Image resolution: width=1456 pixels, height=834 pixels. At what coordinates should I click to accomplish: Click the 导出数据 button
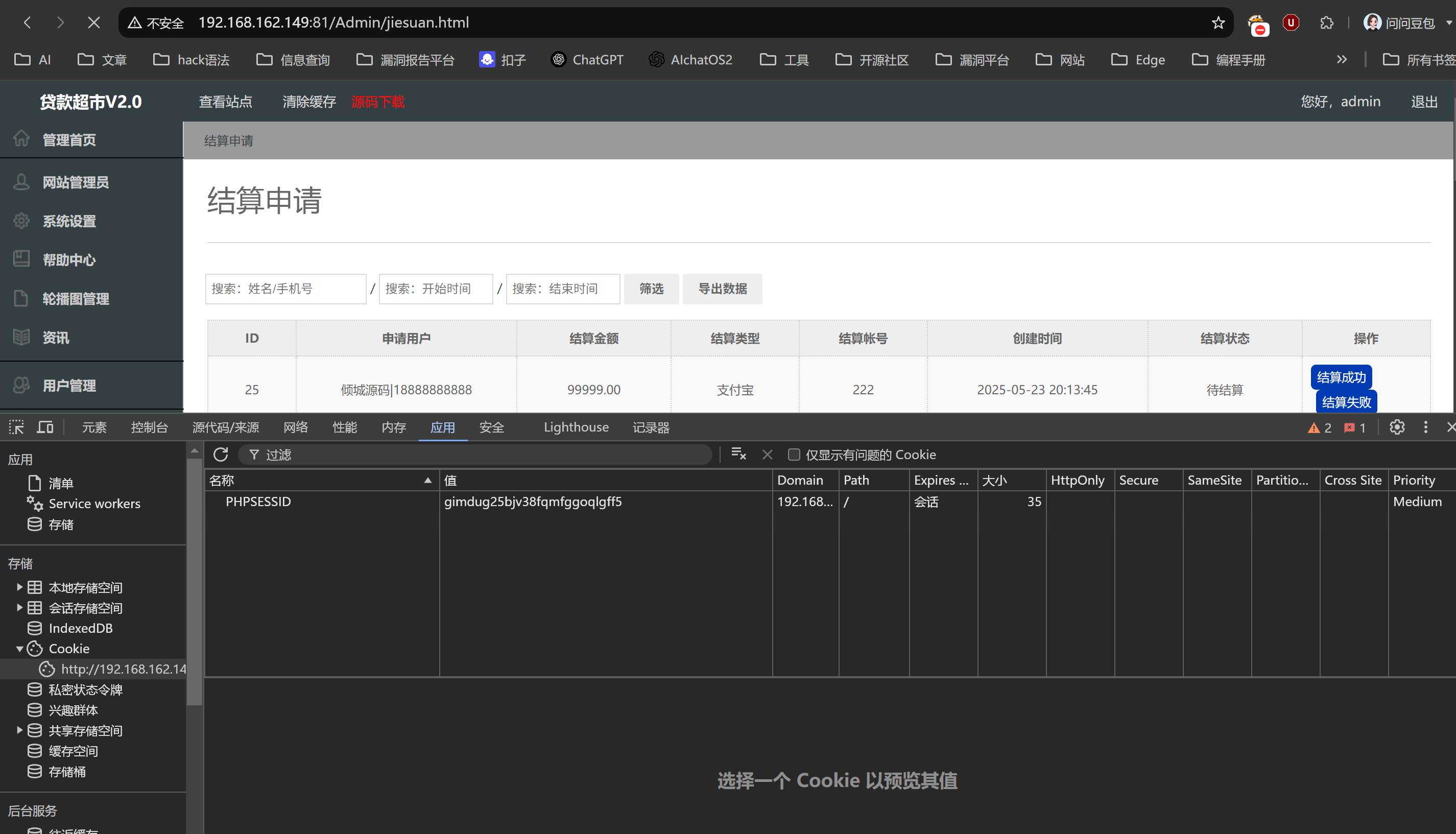pyautogui.click(x=722, y=289)
